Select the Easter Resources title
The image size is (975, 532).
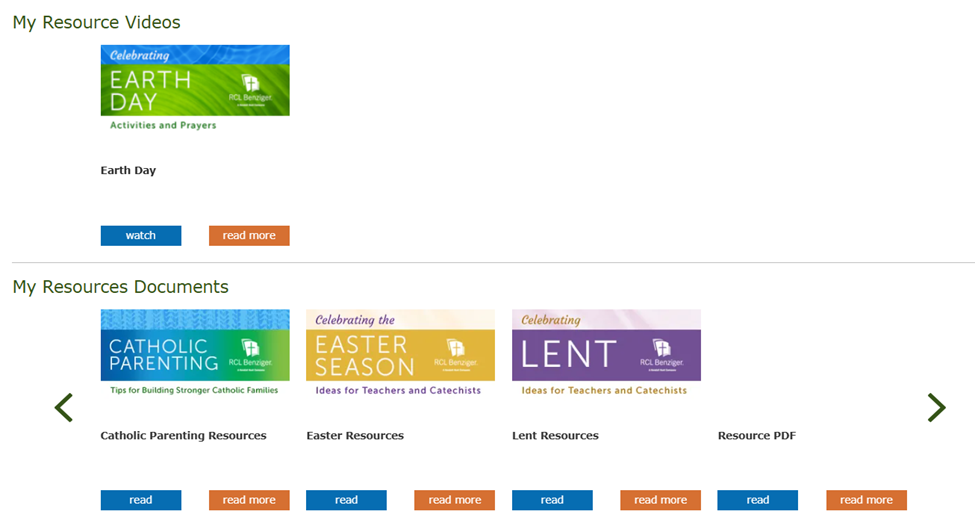point(355,436)
